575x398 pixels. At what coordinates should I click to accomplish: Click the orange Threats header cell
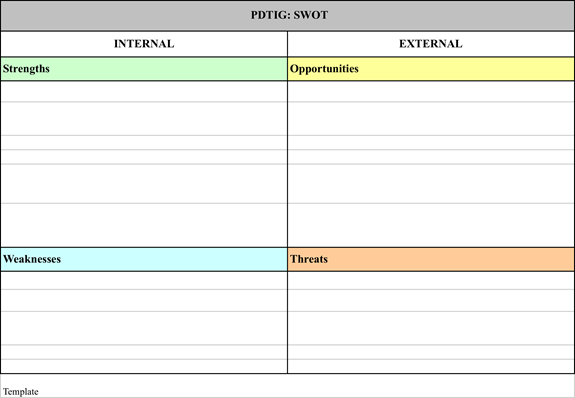click(431, 259)
